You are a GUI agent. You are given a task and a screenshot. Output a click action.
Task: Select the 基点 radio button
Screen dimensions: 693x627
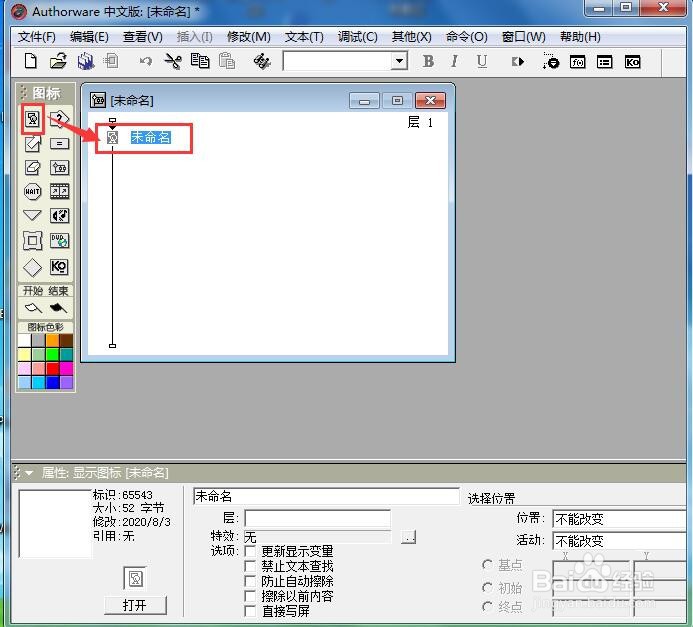coord(487,564)
